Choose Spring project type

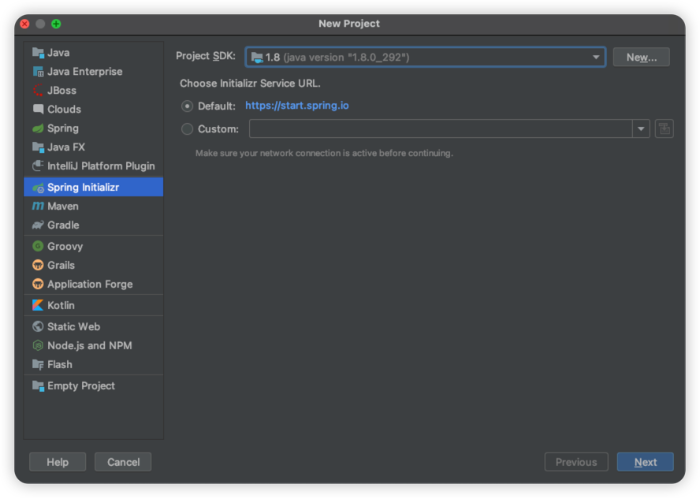(x=94, y=129)
